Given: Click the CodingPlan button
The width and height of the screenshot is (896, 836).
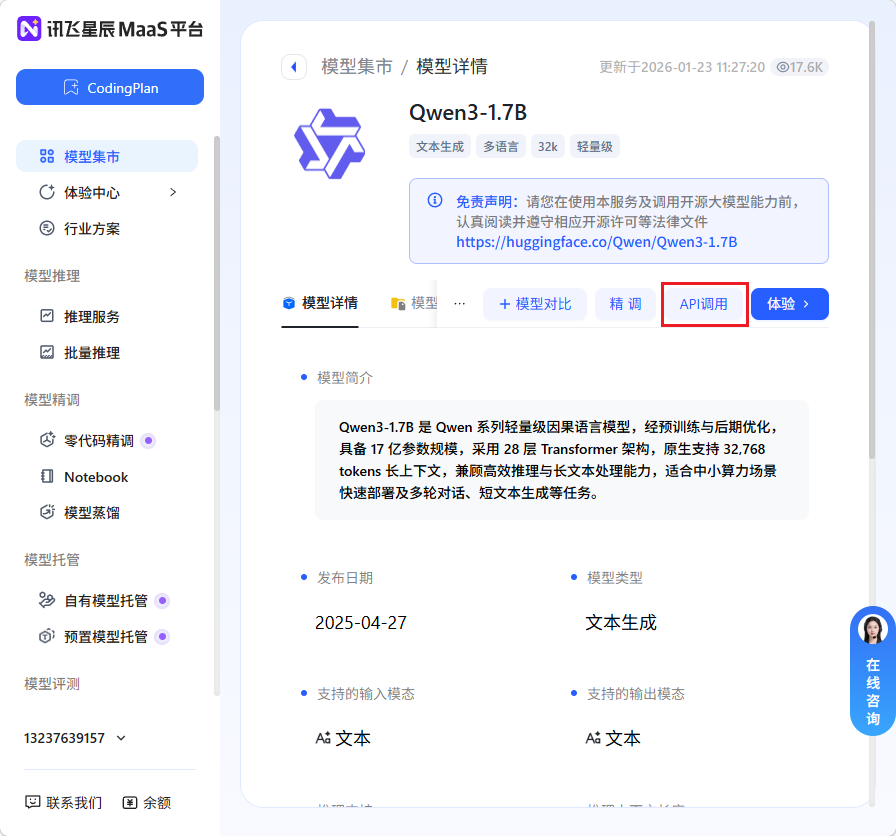Looking at the screenshot, I should click(x=110, y=87).
